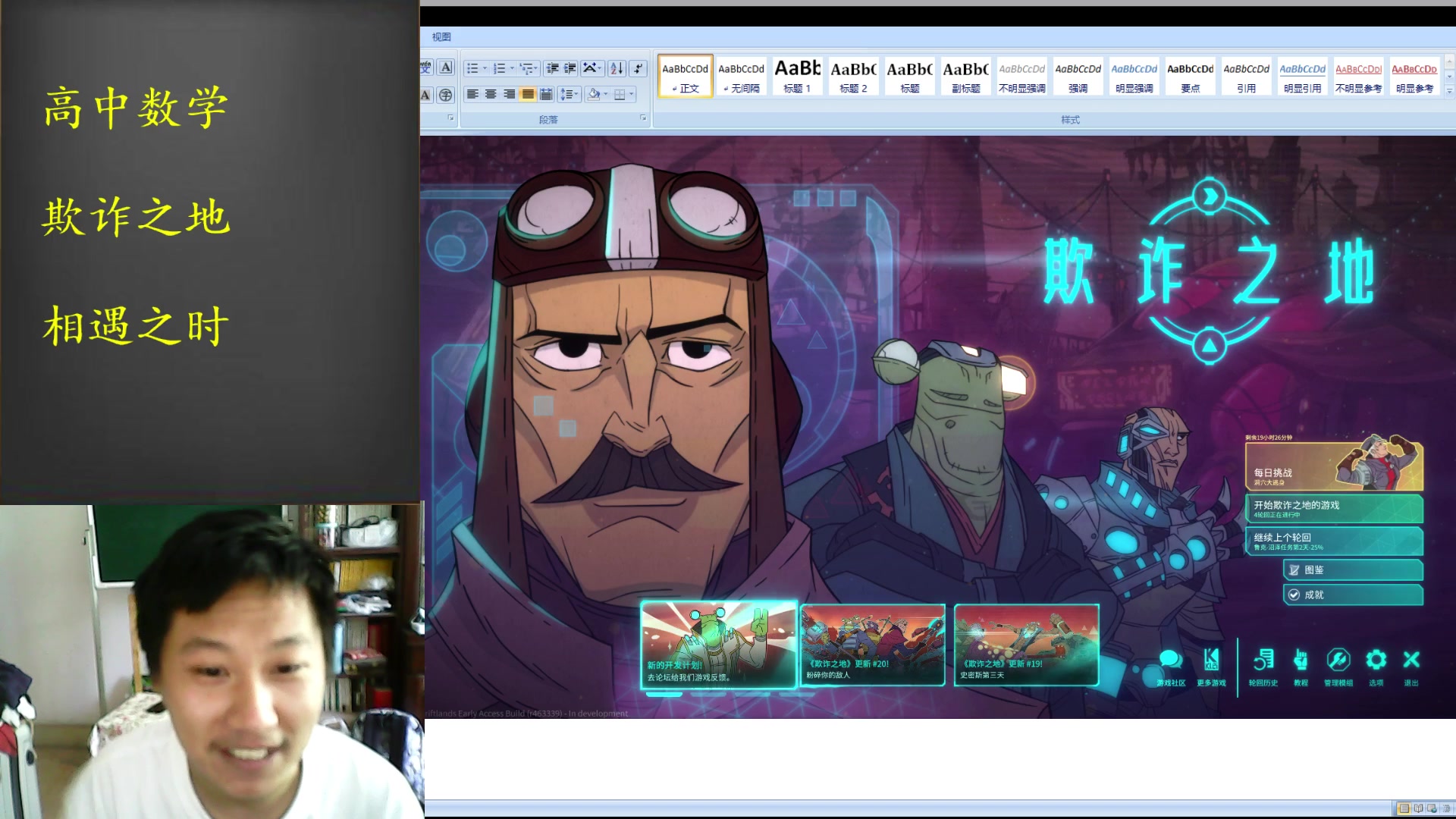Open the 更新 #19 news card
The height and width of the screenshot is (819, 1456).
pos(1027,645)
